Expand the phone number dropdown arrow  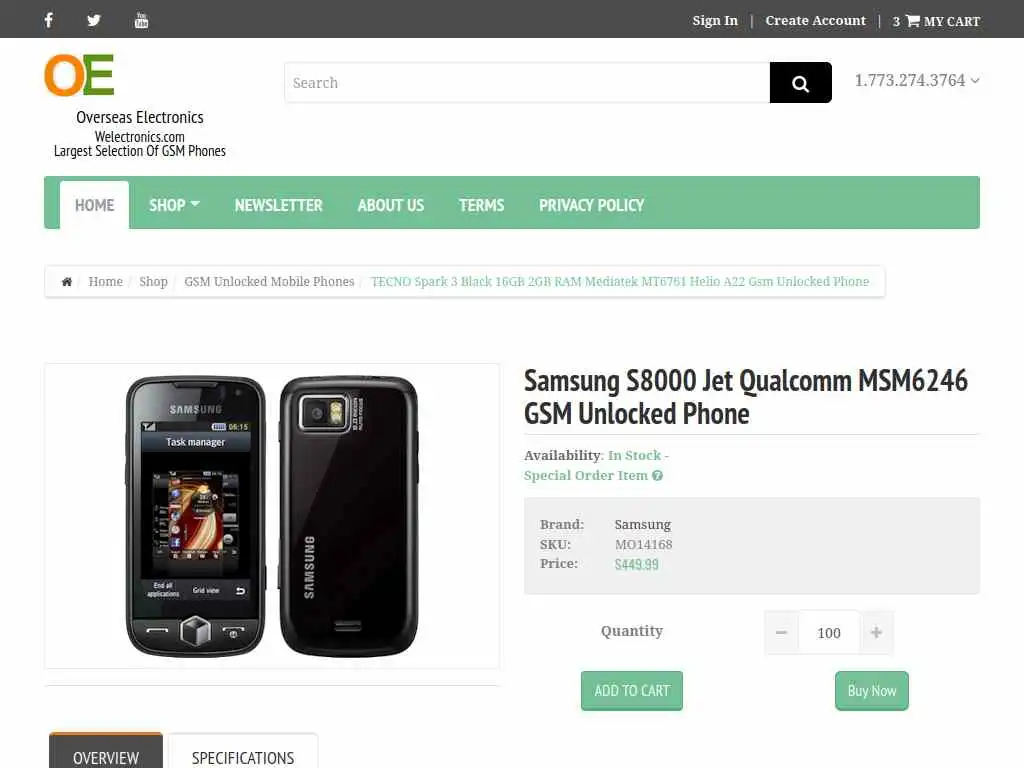(x=975, y=81)
